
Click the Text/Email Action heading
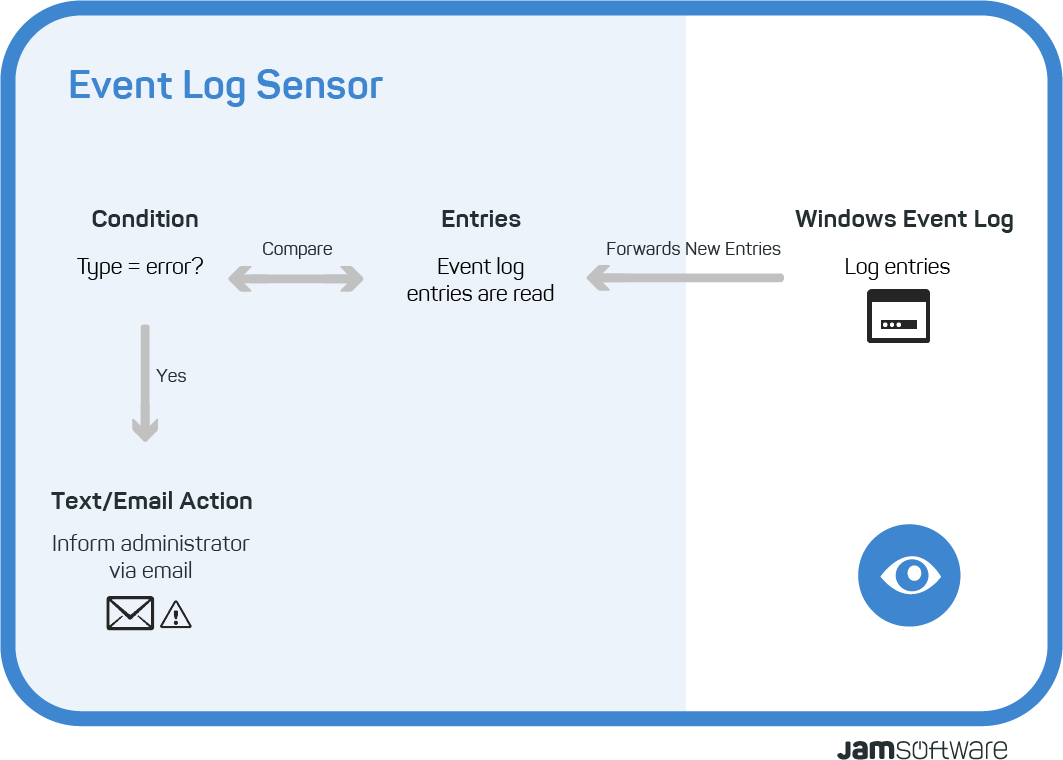(152, 501)
